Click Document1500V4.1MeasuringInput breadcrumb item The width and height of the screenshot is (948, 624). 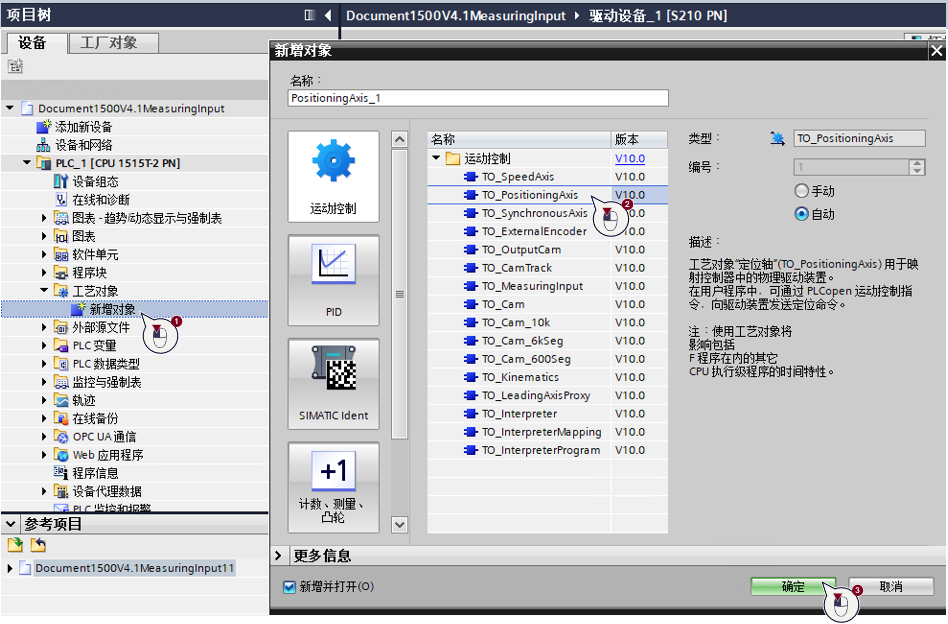point(456,16)
